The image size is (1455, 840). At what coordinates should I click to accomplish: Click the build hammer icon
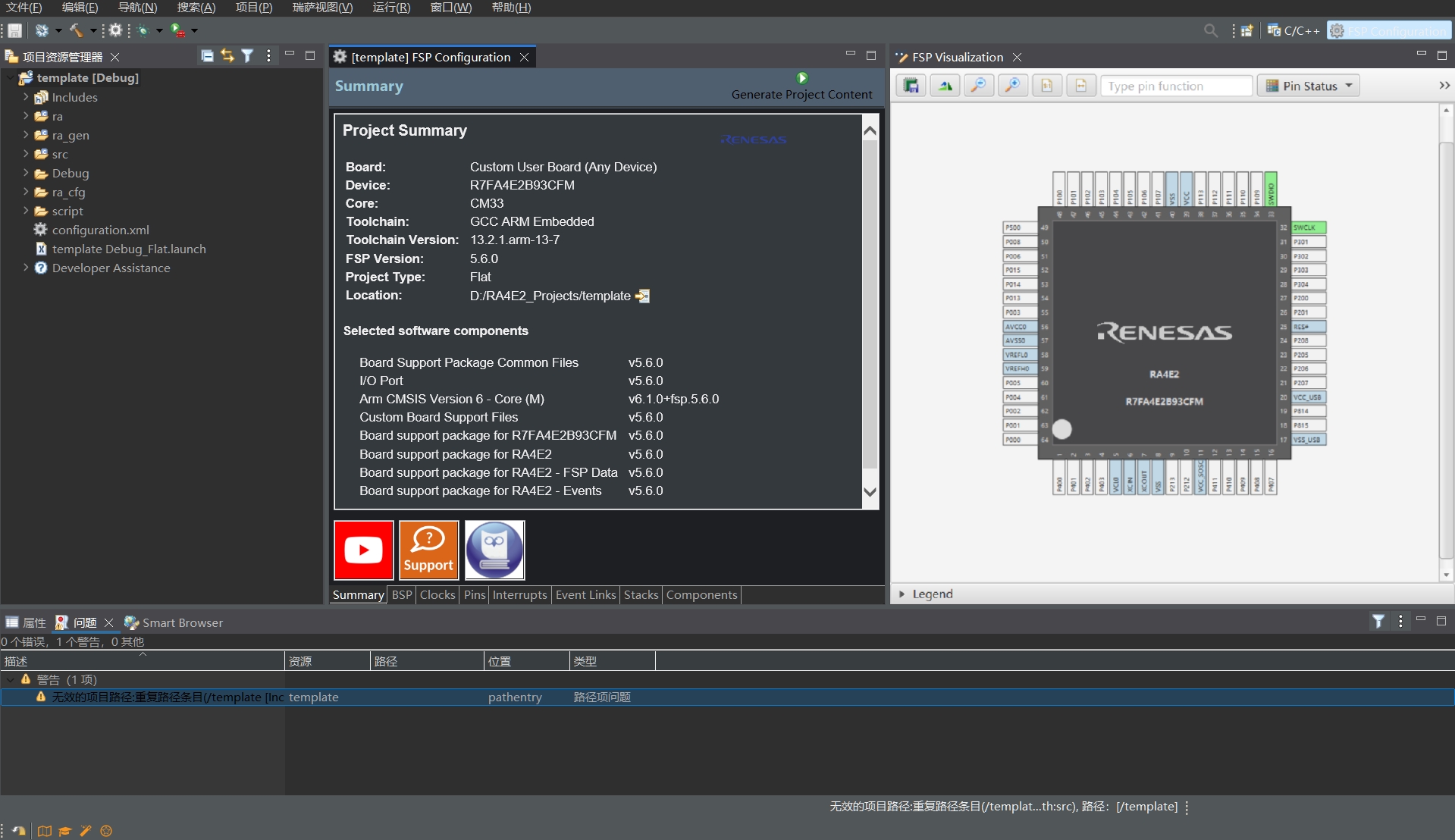pyautogui.click(x=76, y=30)
